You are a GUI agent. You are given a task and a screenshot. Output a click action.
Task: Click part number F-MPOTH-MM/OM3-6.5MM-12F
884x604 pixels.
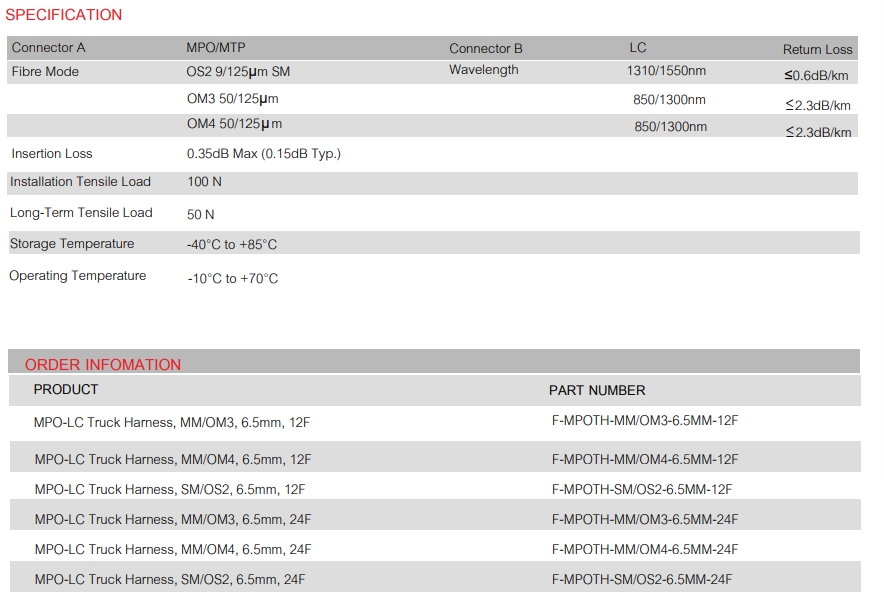click(x=644, y=421)
